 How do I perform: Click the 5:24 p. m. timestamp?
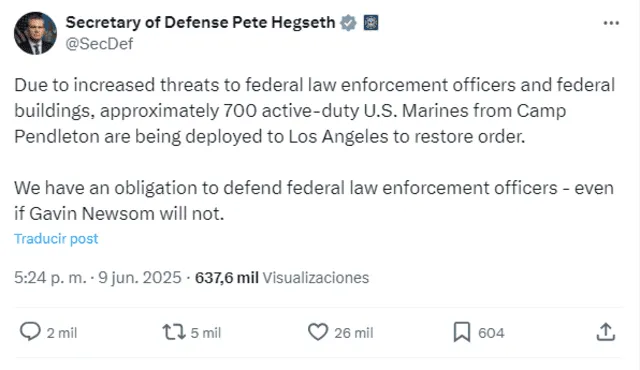[50, 278]
